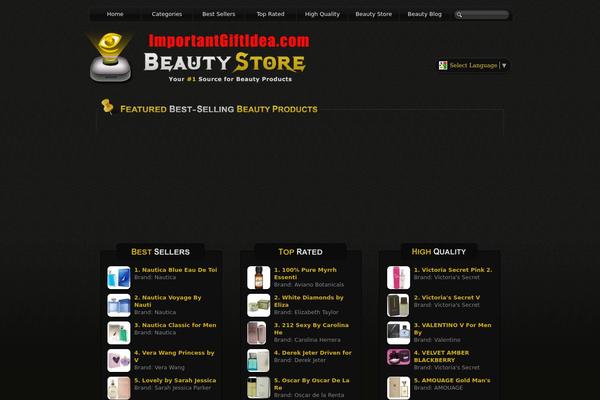Open Top Rated in the navigation bar

(270, 14)
